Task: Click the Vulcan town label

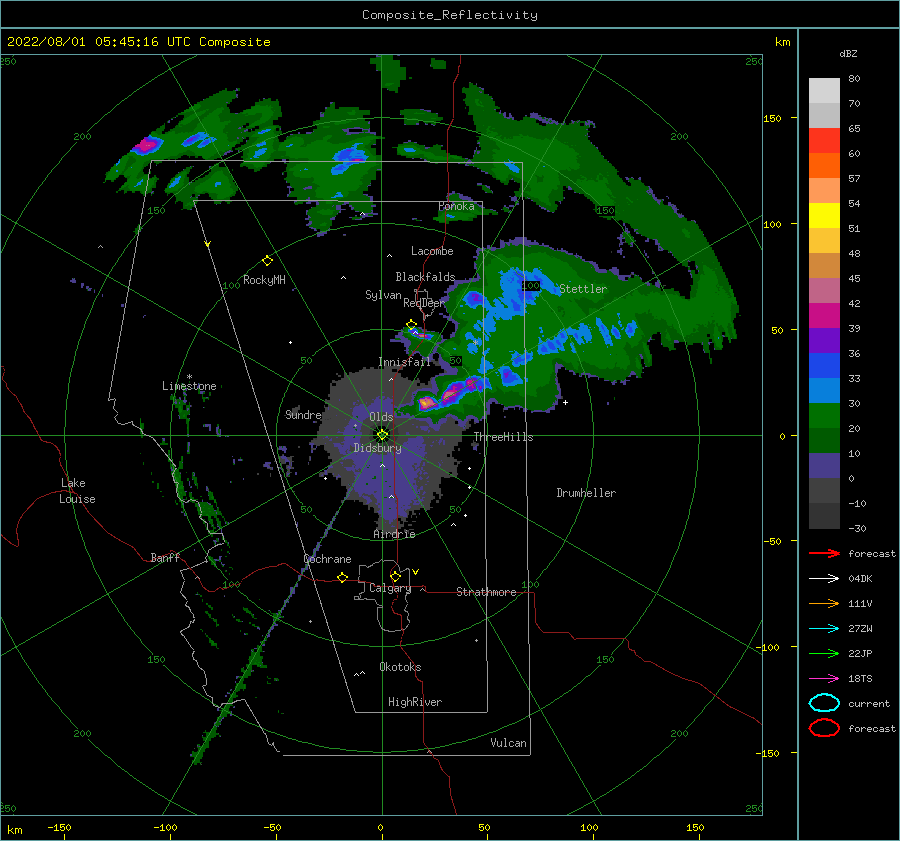Action: [x=508, y=743]
